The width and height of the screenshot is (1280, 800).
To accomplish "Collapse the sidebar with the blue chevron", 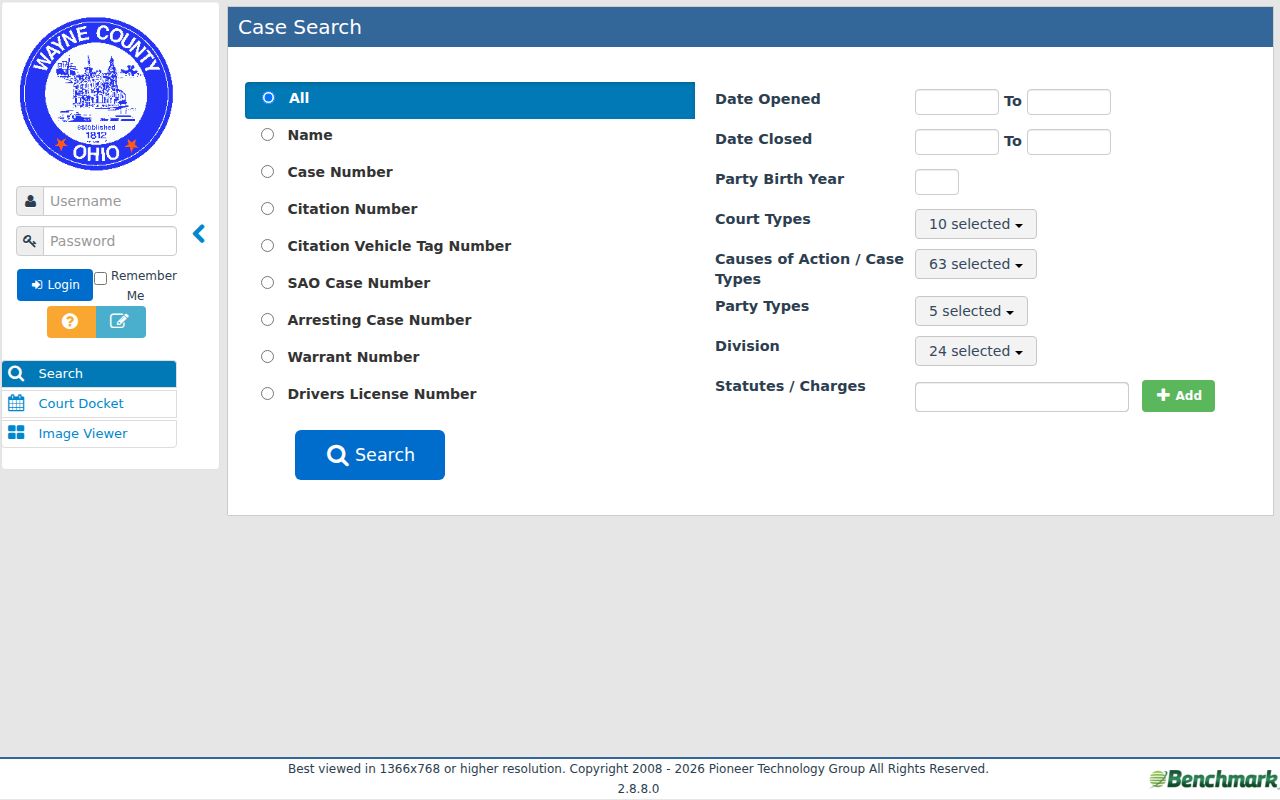I will coord(199,234).
